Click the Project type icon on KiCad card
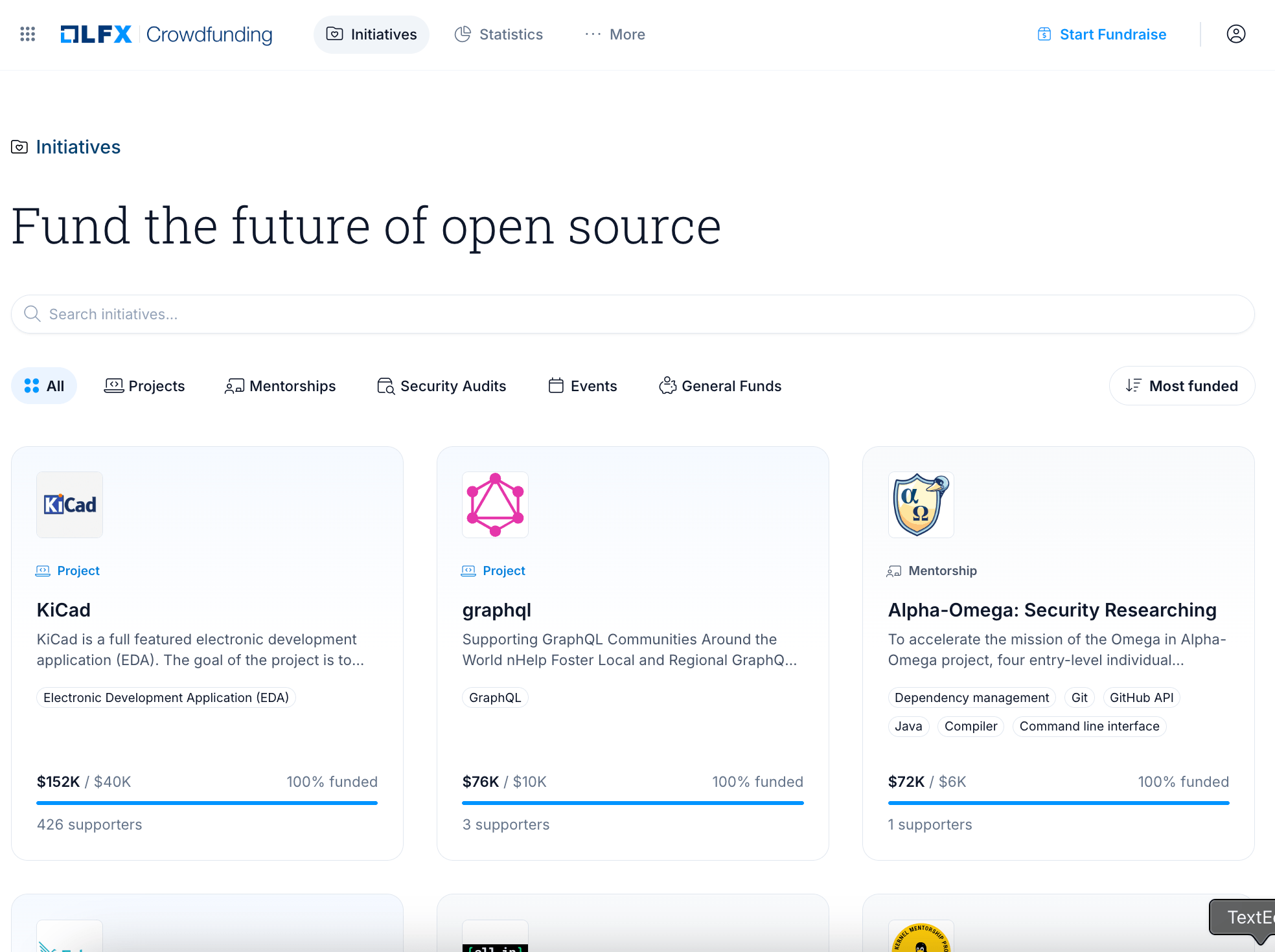 43,571
